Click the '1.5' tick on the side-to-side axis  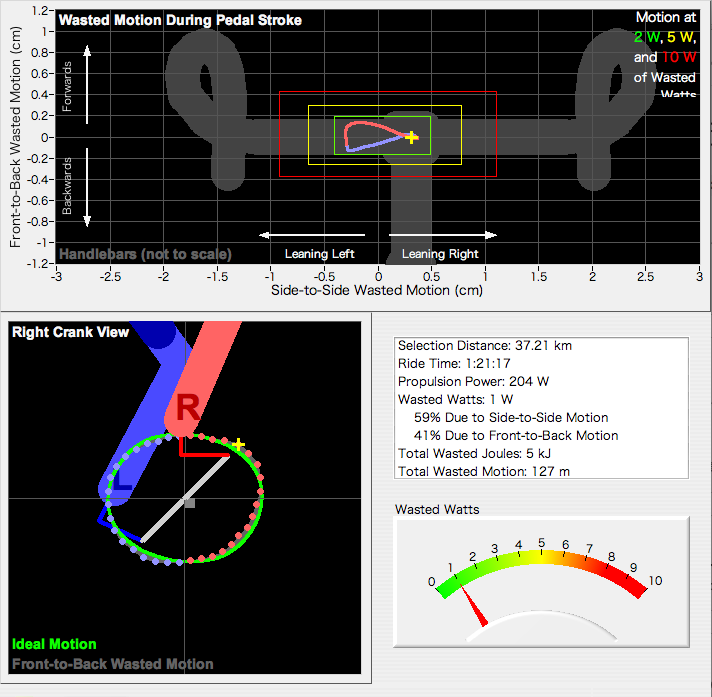[x=539, y=277]
